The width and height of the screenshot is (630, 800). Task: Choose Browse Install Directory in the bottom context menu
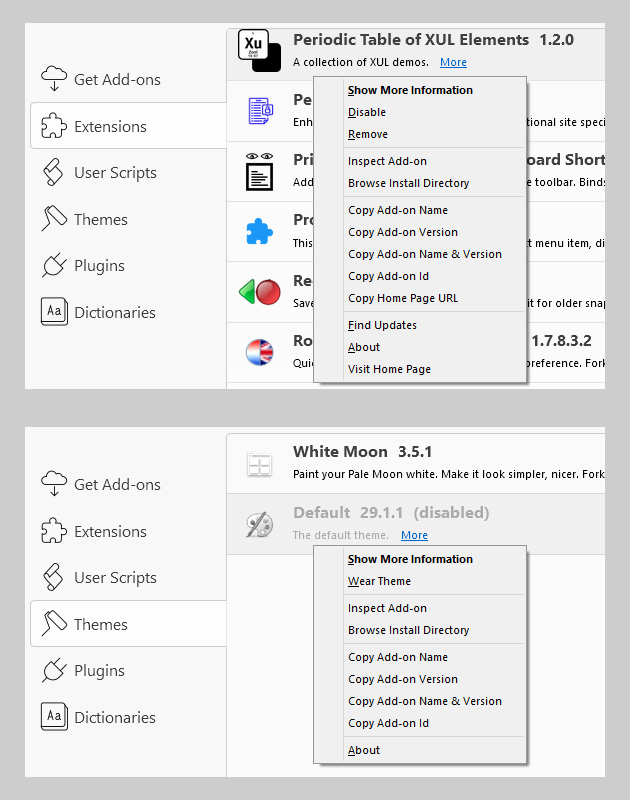[x=420, y=630]
